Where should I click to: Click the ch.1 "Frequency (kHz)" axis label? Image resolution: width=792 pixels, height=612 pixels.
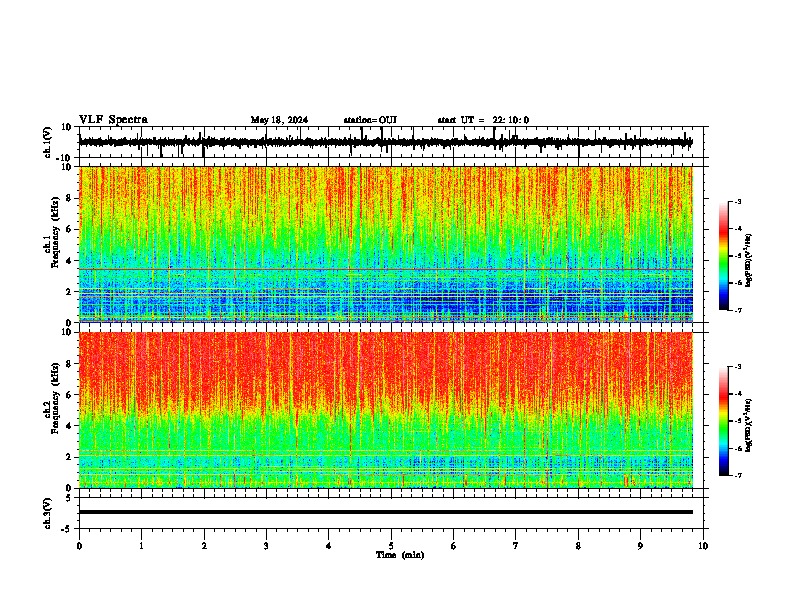(54, 232)
